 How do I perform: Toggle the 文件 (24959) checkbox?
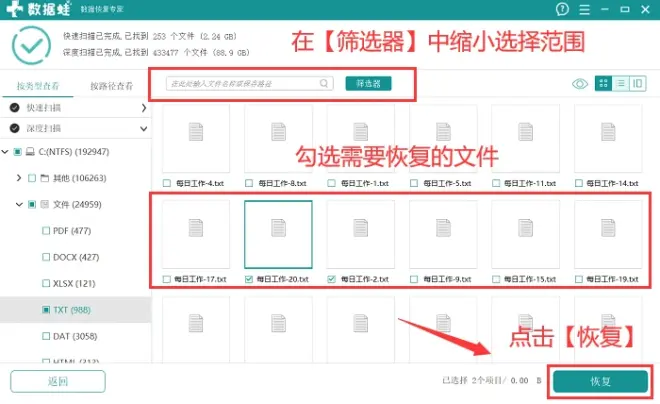tap(32, 205)
